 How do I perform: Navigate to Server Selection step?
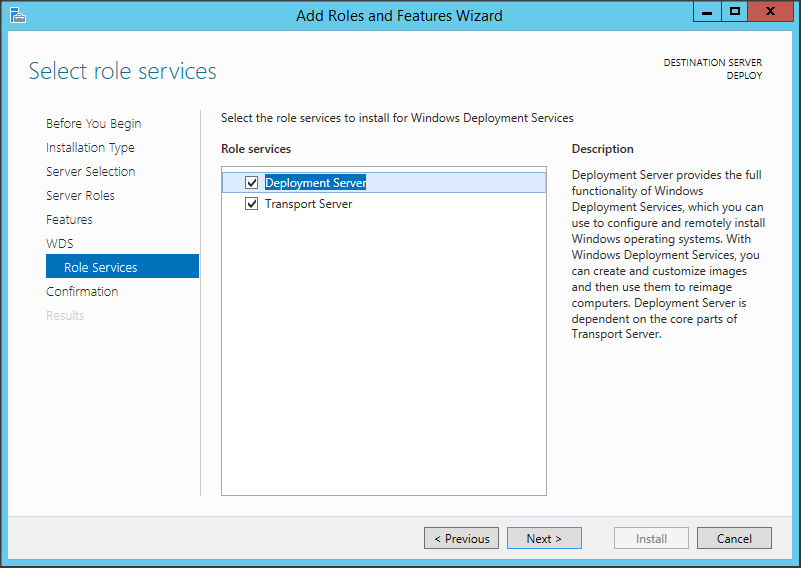90,172
